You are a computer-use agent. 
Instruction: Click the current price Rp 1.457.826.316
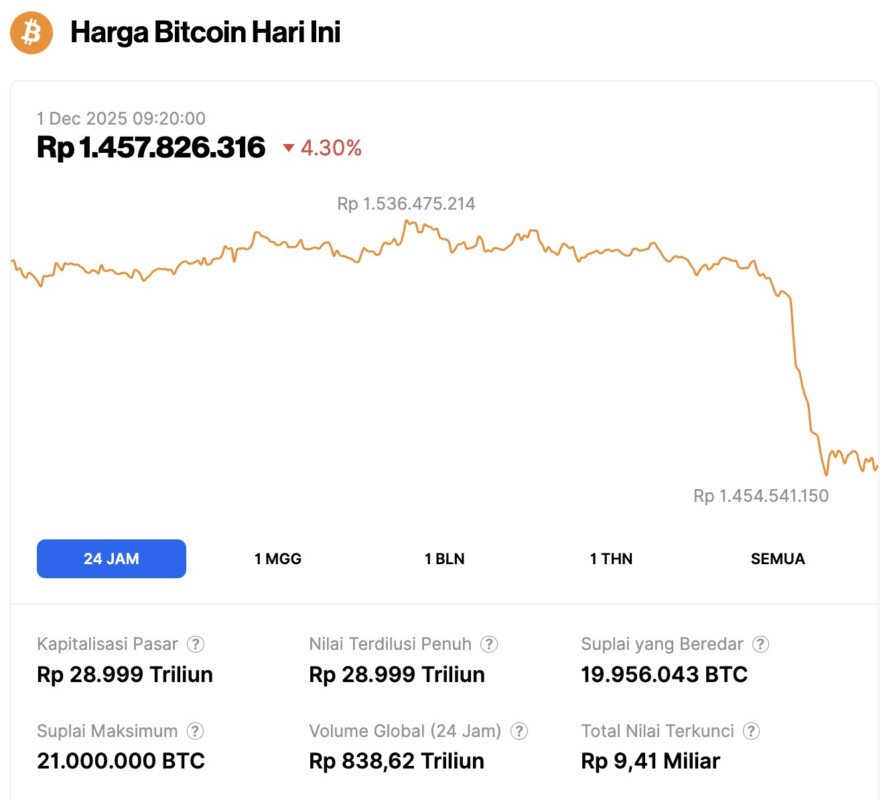point(151,148)
